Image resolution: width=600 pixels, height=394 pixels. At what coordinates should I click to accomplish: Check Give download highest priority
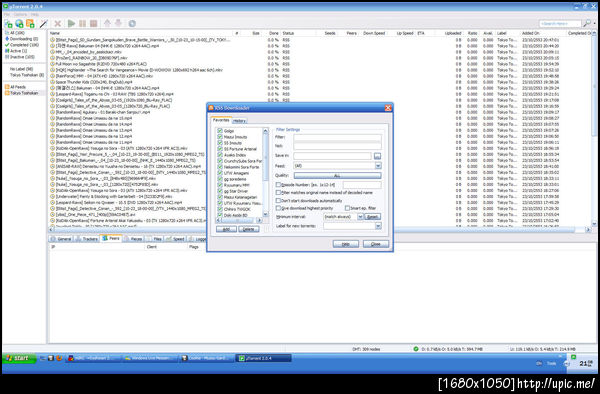click(x=279, y=208)
